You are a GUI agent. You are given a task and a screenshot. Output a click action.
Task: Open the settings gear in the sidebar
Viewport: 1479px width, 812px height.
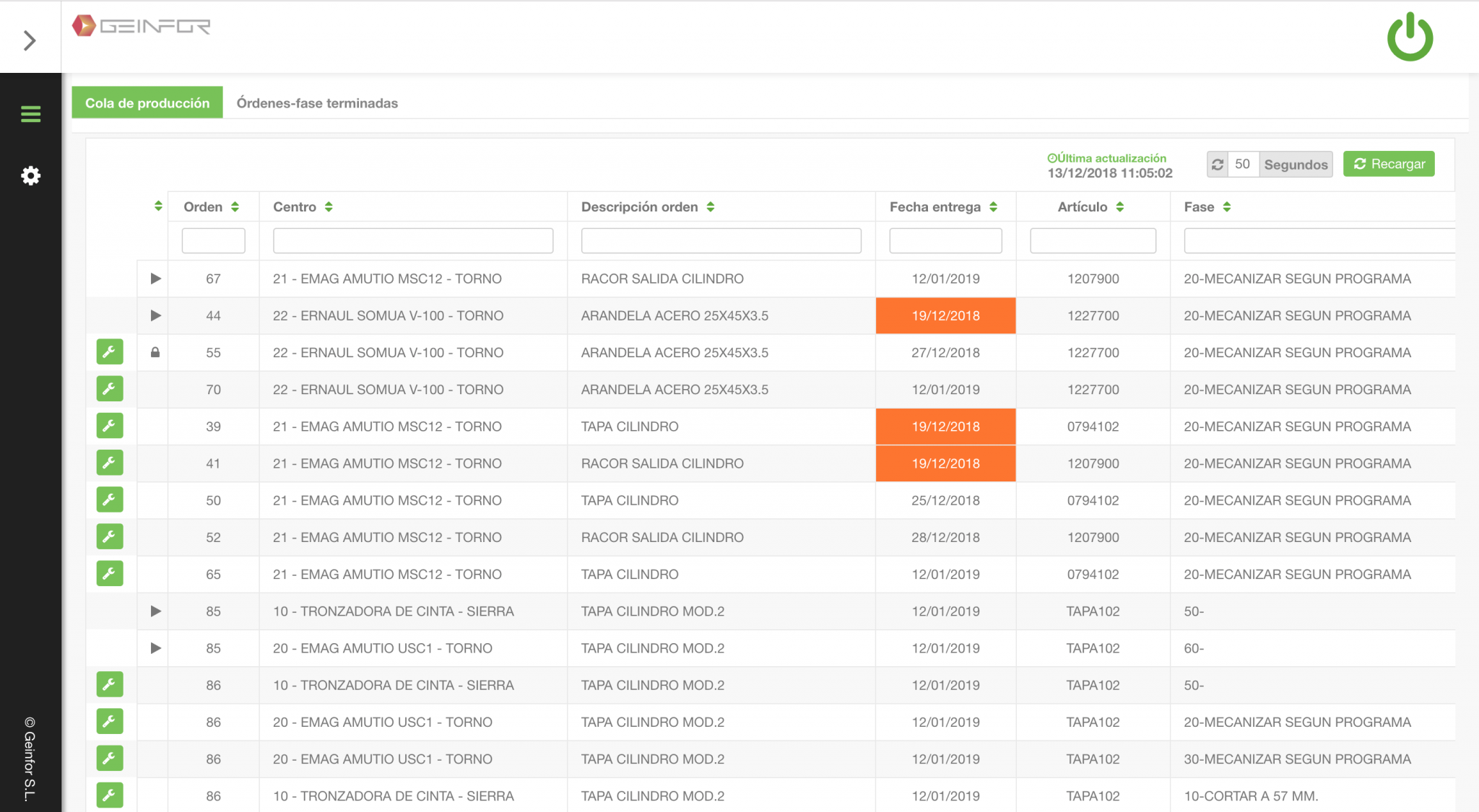pos(30,175)
